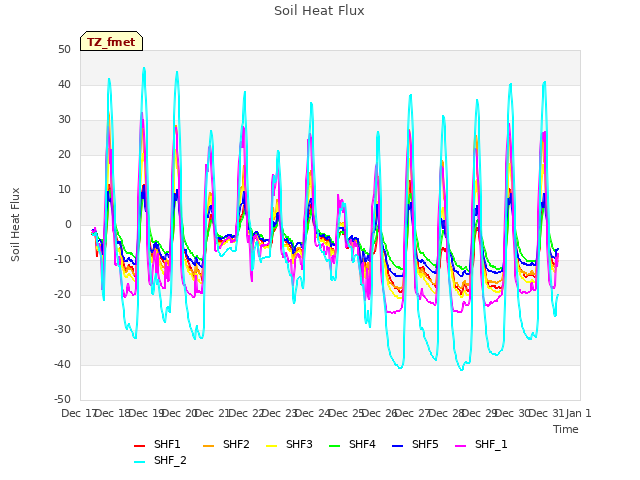Click the Dec 24 x-axis tick label
The image size is (640, 480).
point(313,413)
